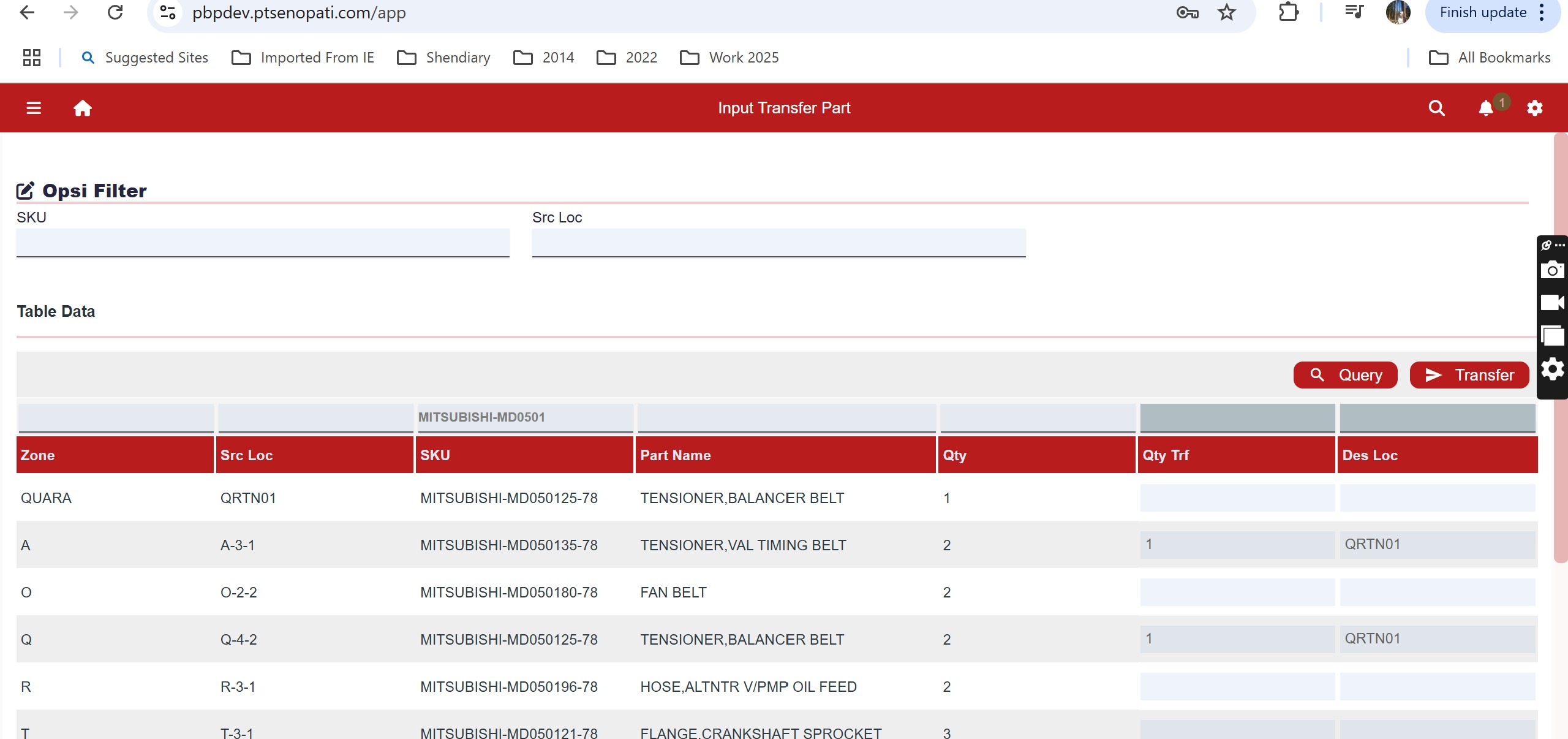1568x739 pixels.
Task: Go to home via house icon
Action: (x=83, y=108)
